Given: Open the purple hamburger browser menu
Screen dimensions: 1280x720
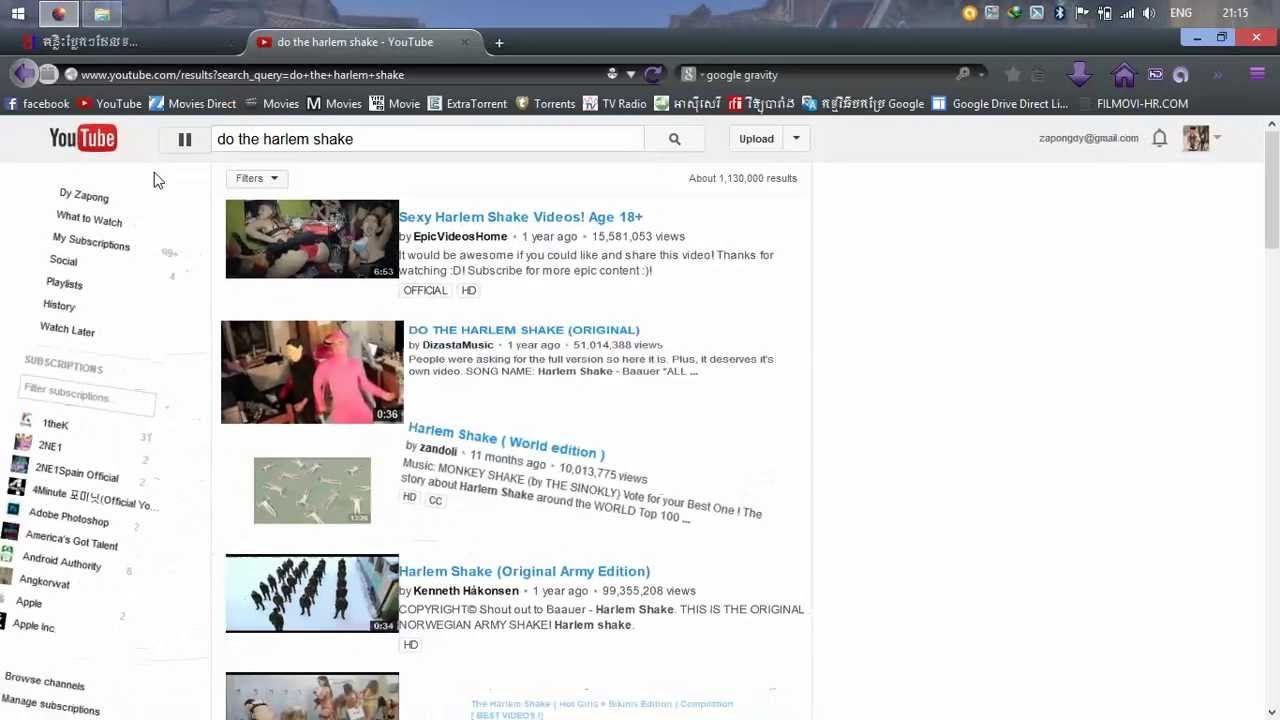Looking at the screenshot, I should 1257,74.
